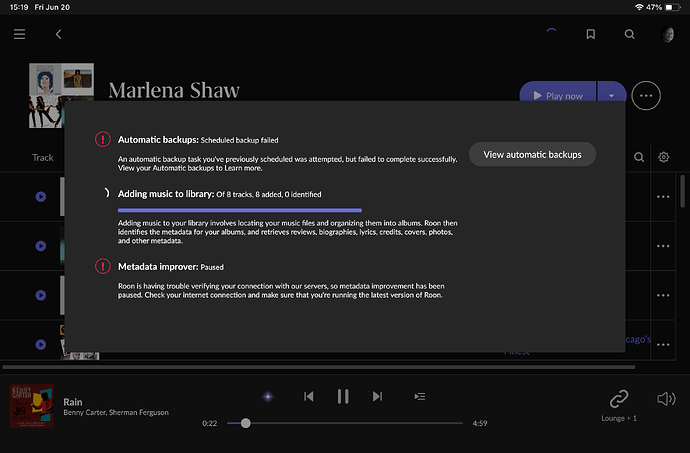Click the Marlena Shaw artist artwork collage
This screenshot has height=453, width=690.
(61, 96)
